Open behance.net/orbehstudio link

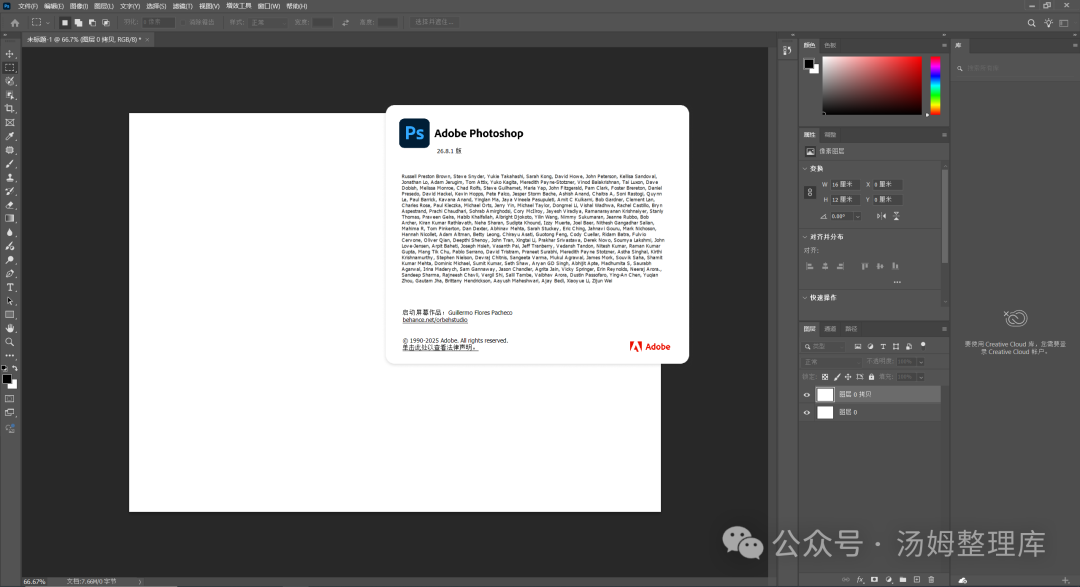(435, 320)
